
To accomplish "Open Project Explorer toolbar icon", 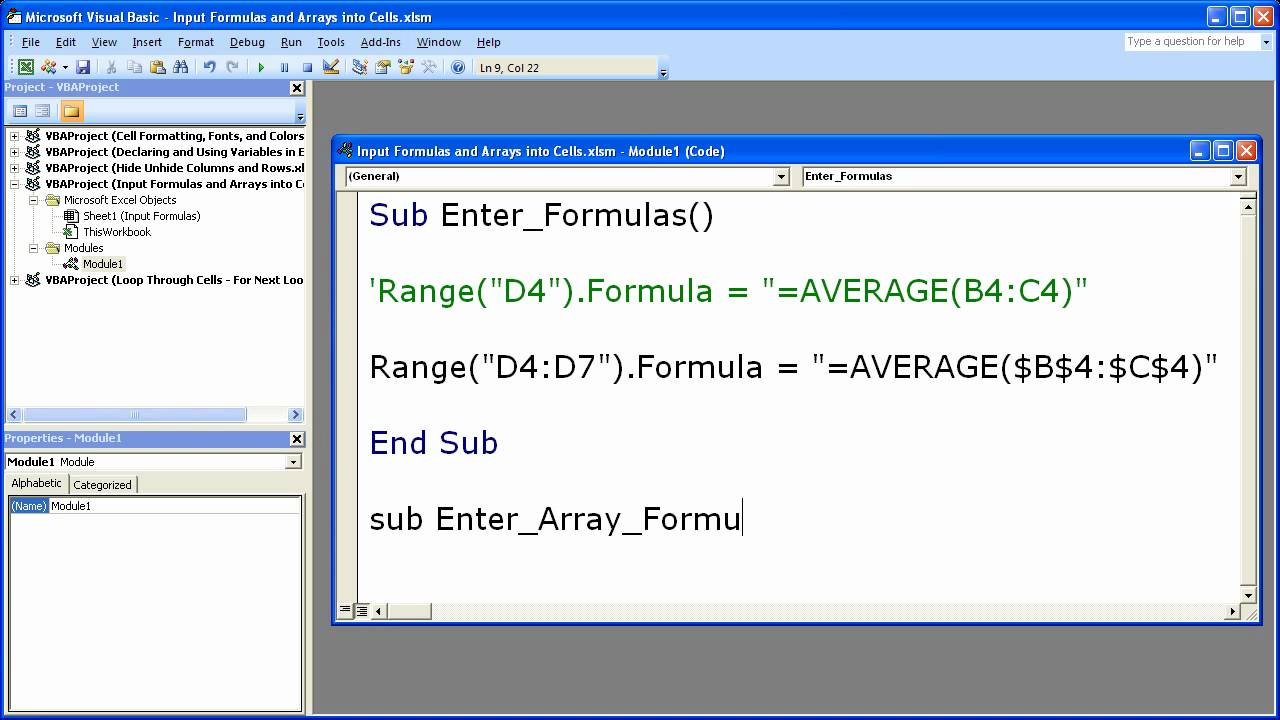I will click(360, 67).
